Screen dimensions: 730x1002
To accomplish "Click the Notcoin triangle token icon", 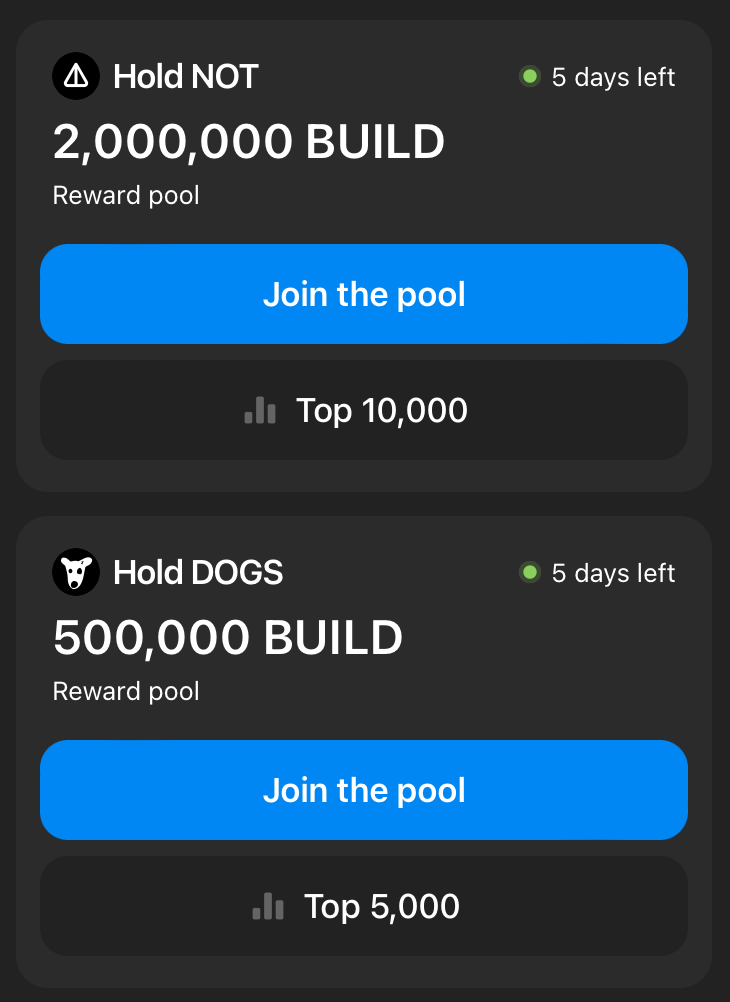I will [76, 76].
